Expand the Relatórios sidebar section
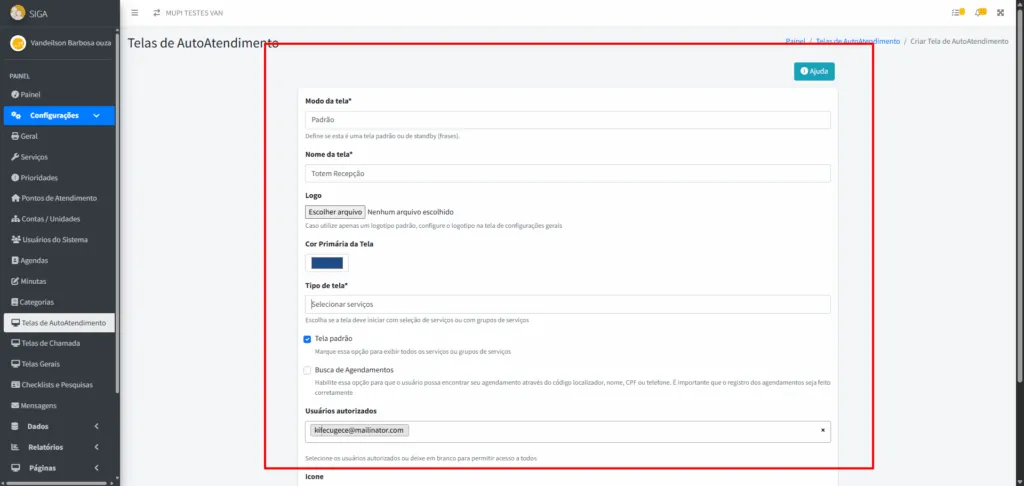Viewport: 1024px width, 486px height. click(58, 447)
